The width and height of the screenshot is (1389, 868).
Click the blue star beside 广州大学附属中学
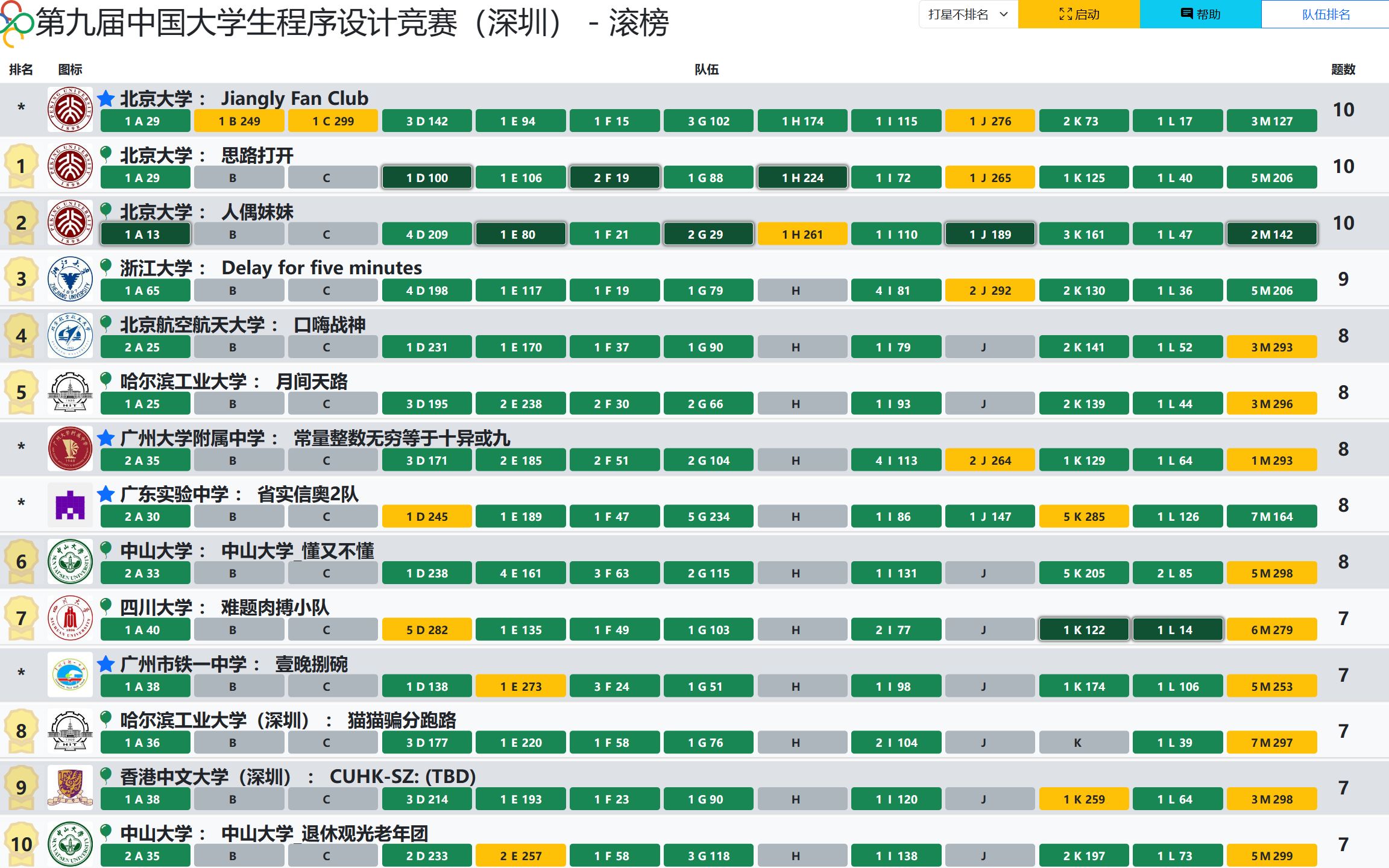click(x=106, y=438)
